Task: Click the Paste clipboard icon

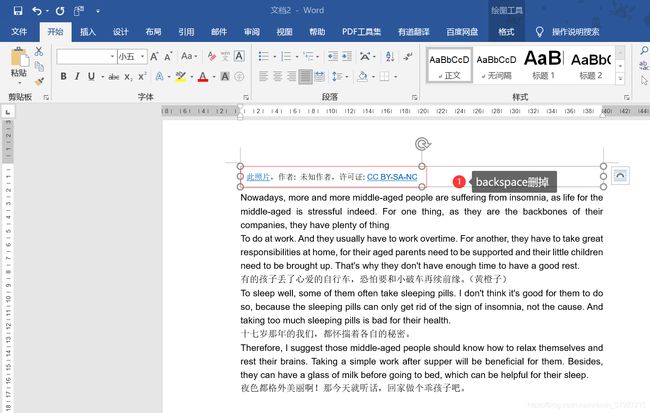Action: pyautogui.click(x=19, y=58)
